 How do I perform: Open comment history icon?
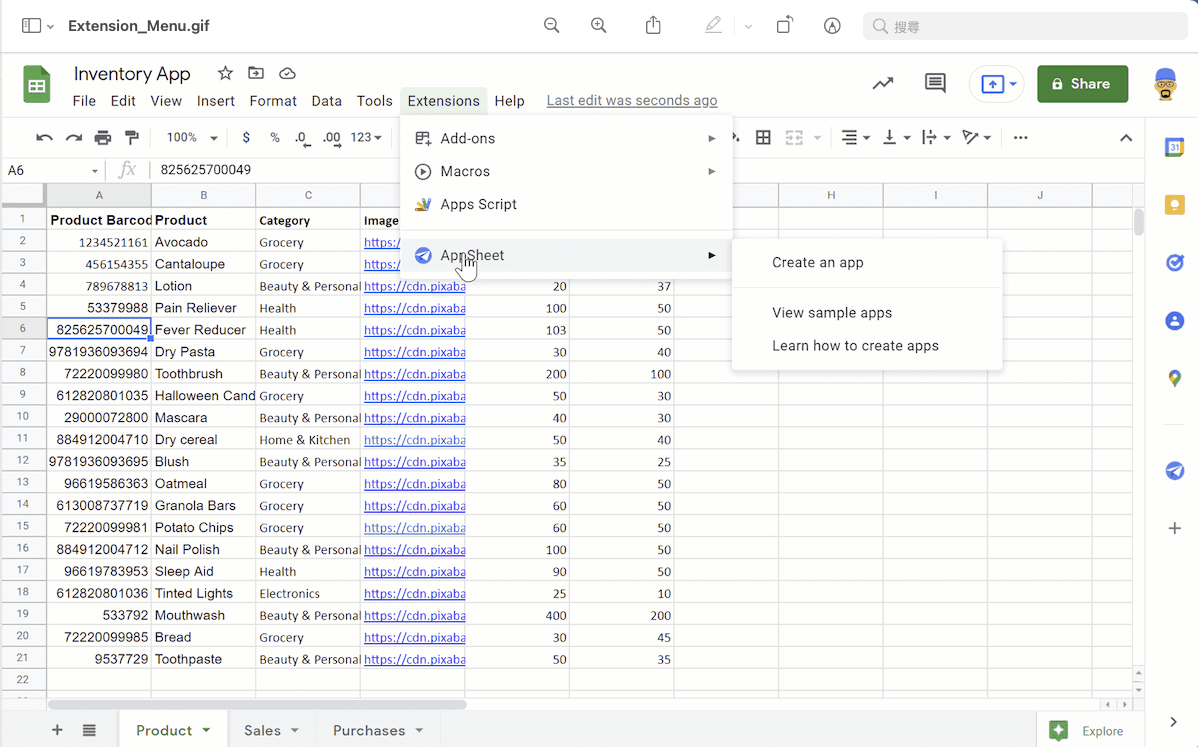935,84
